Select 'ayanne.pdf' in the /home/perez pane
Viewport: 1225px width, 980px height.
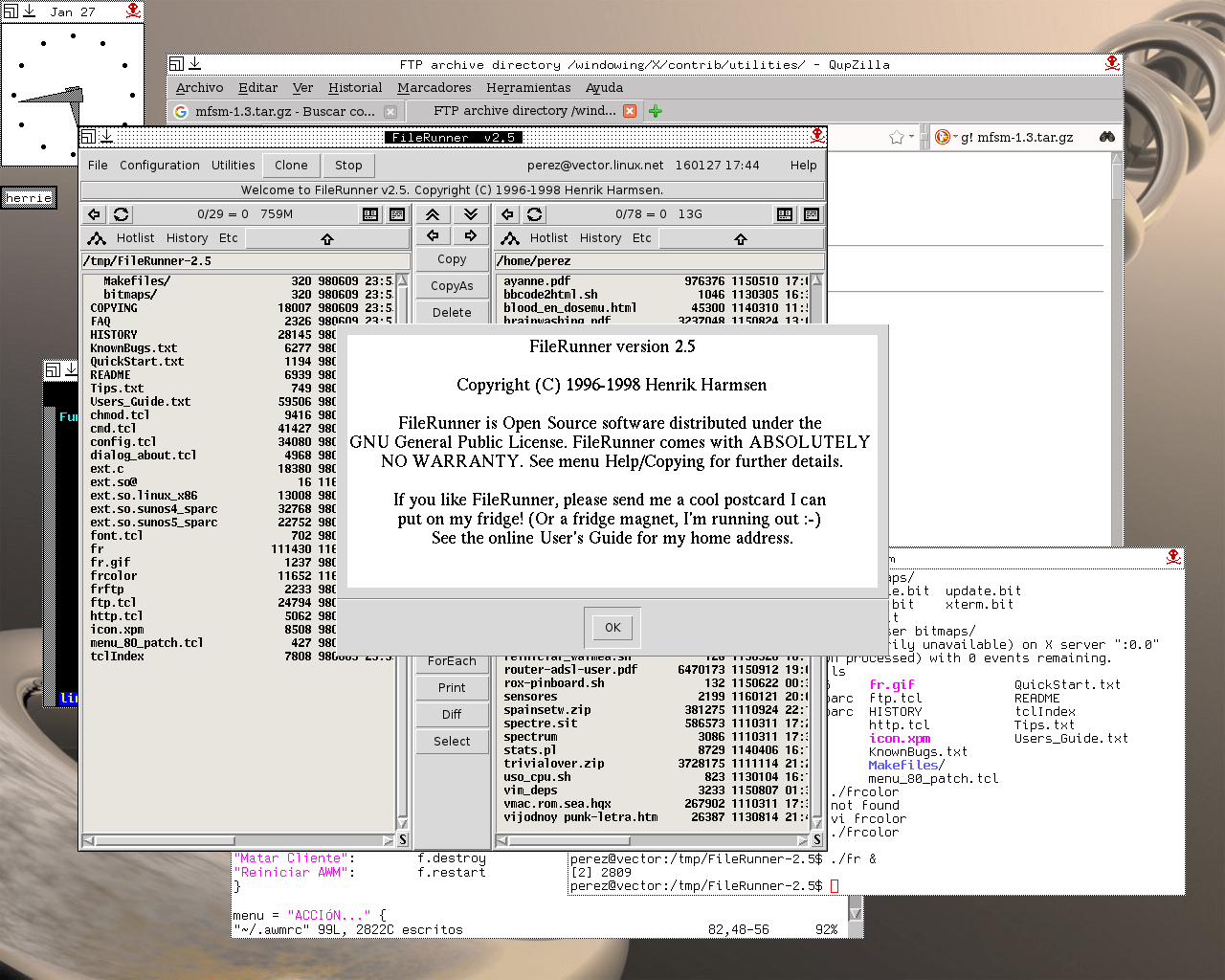[537, 281]
